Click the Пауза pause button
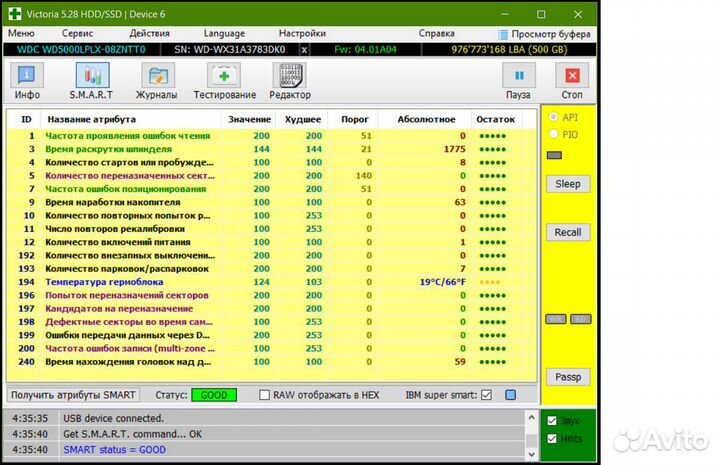The image size is (720, 465). (518, 82)
